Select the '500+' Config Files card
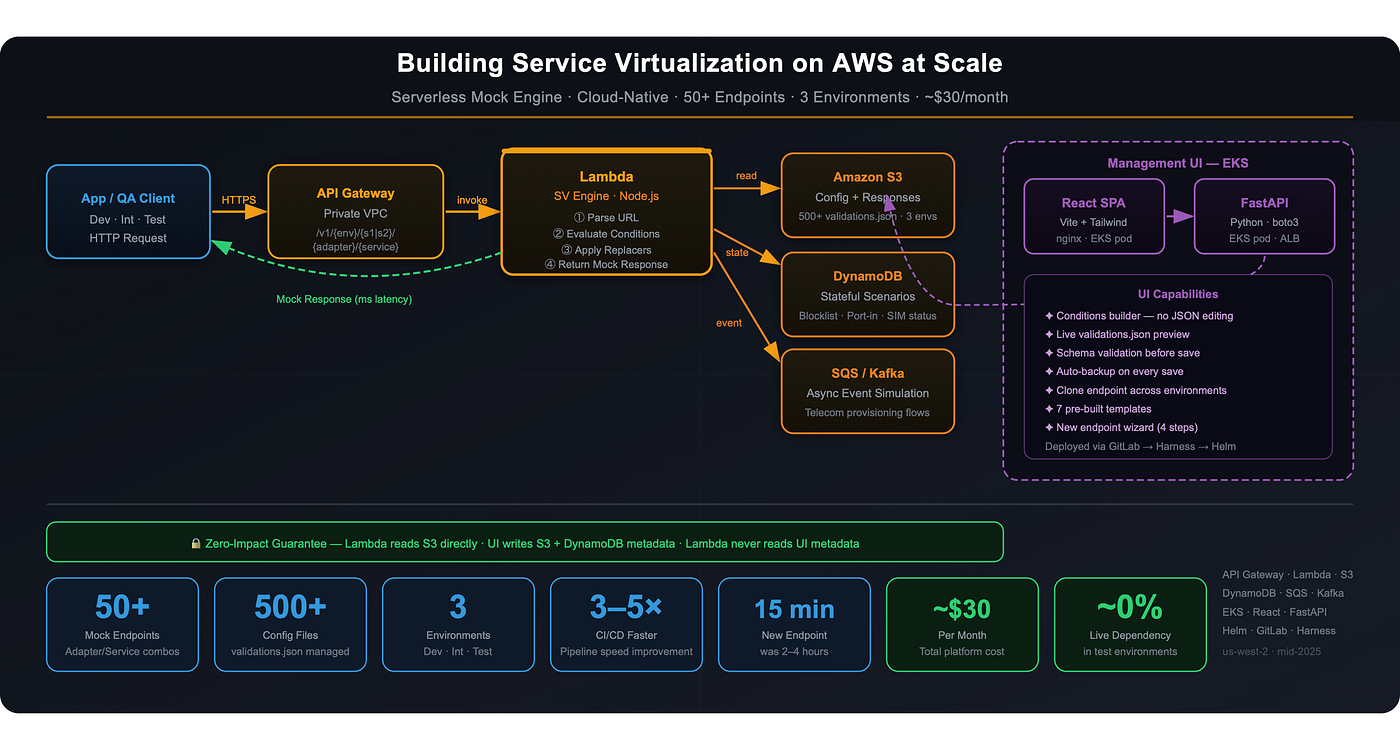Image resolution: width=1400 pixels, height=750 pixels. click(x=290, y=625)
